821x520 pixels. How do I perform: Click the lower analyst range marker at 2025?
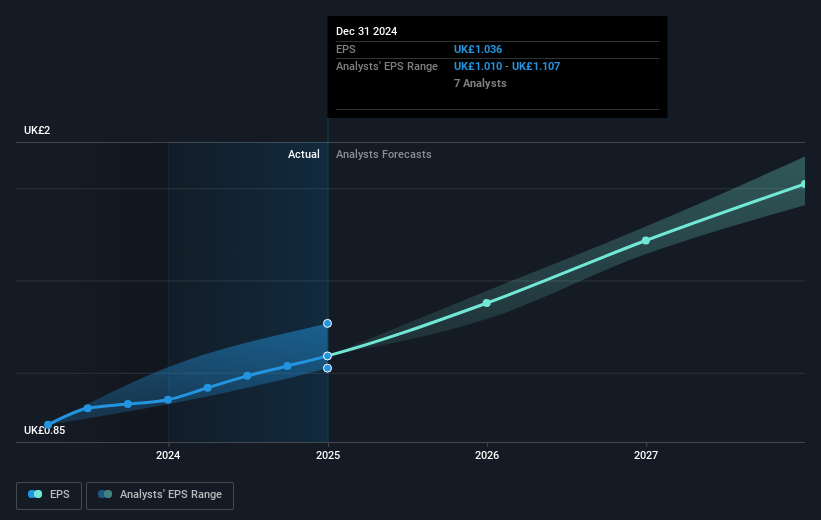(327, 368)
